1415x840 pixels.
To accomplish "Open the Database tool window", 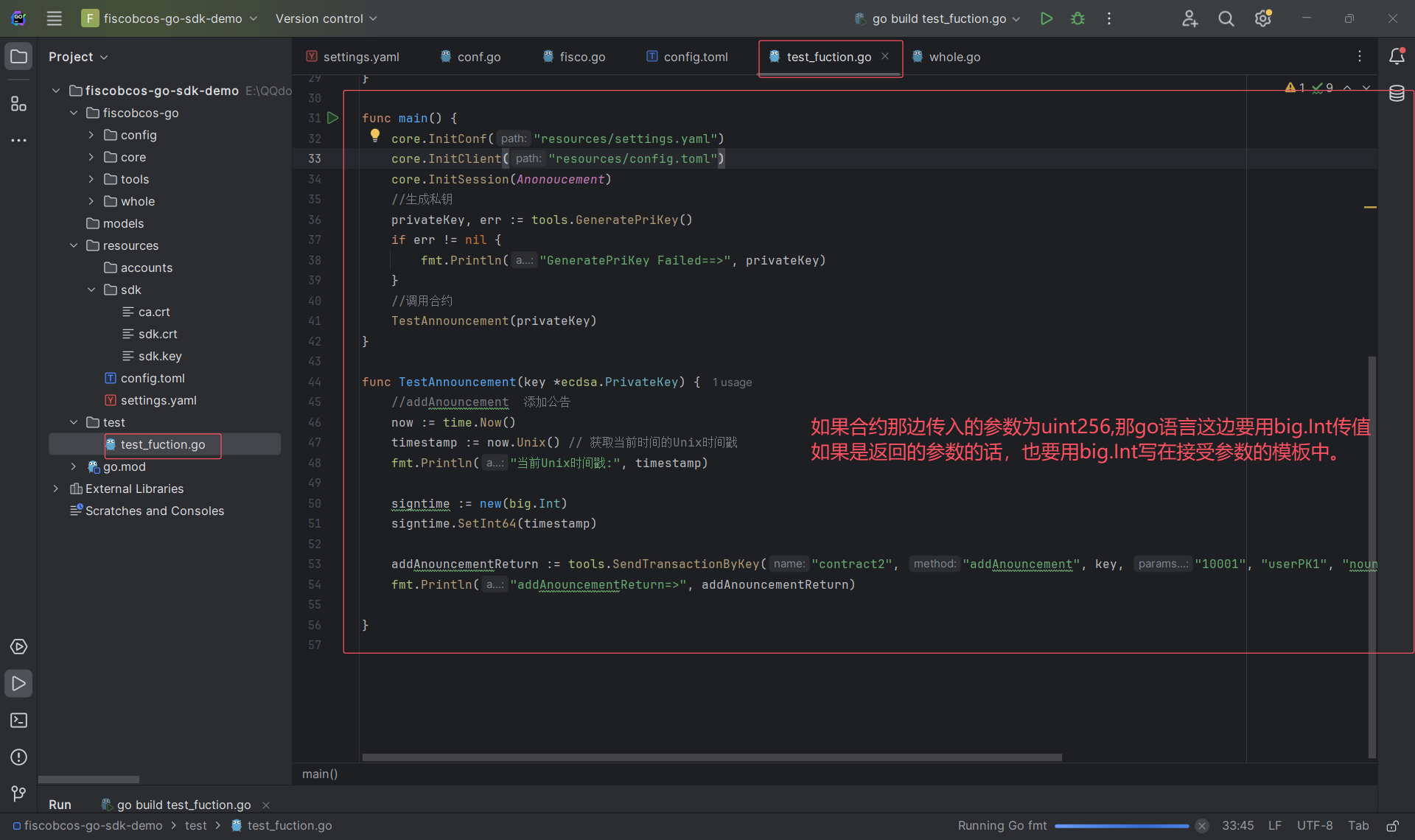I will point(1397,94).
